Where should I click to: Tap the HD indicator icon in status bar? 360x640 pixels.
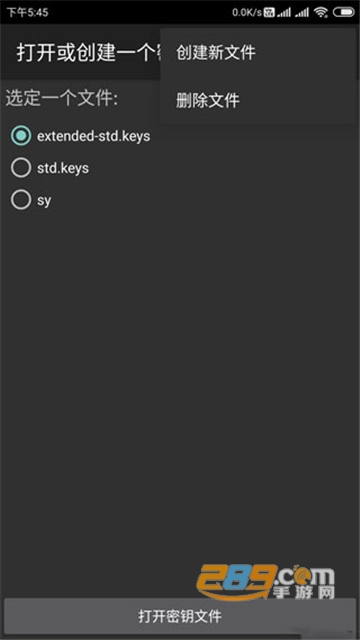(269, 13)
